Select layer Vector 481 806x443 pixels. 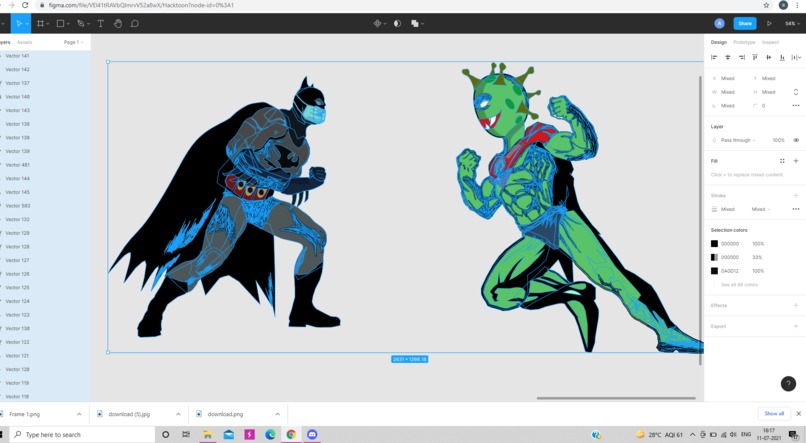[x=17, y=165]
